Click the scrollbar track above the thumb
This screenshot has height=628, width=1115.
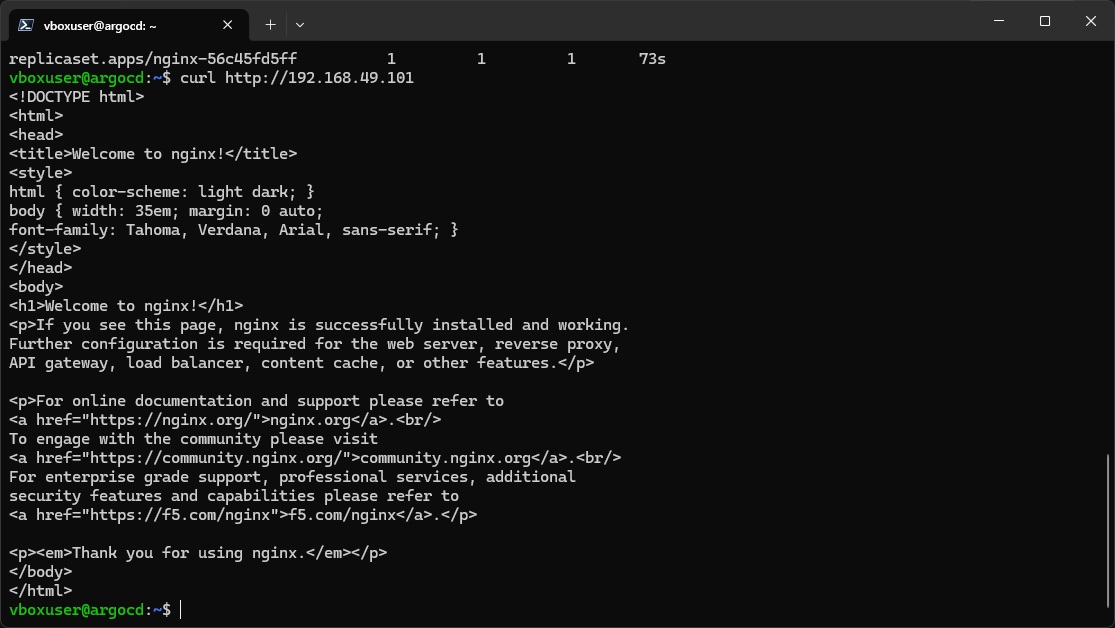(x=1108, y=249)
